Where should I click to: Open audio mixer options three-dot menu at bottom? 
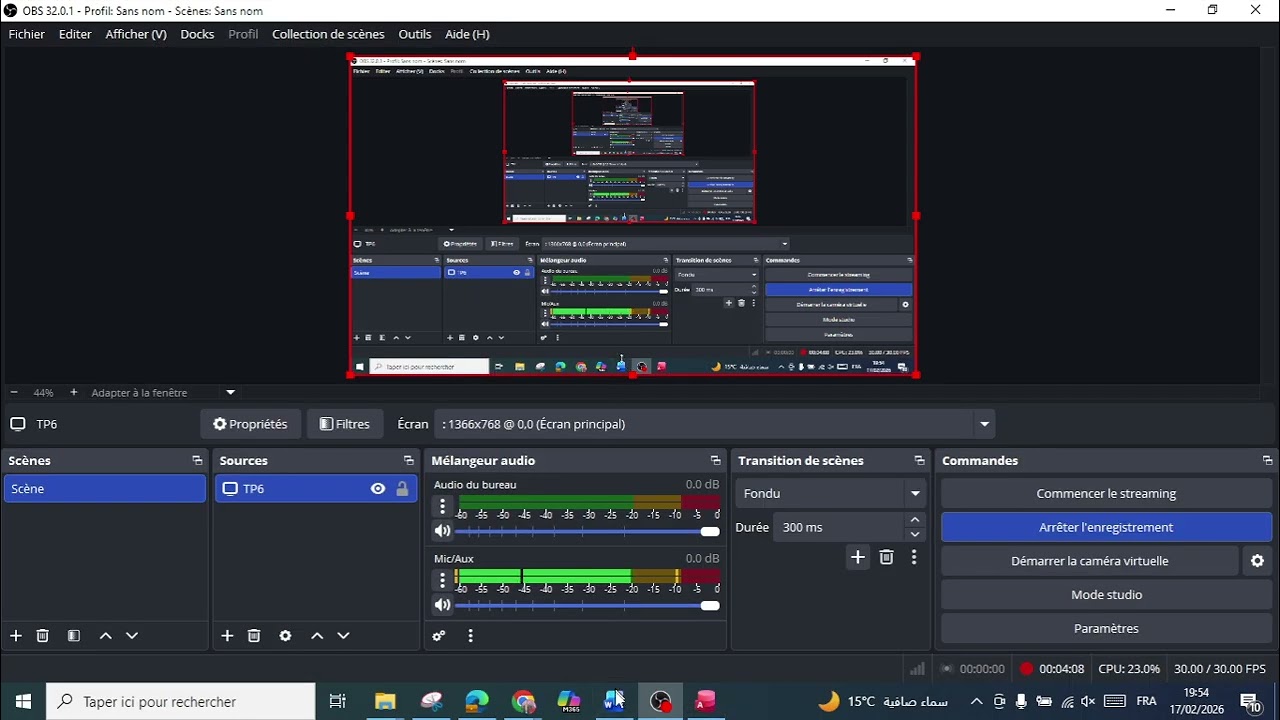(x=470, y=636)
